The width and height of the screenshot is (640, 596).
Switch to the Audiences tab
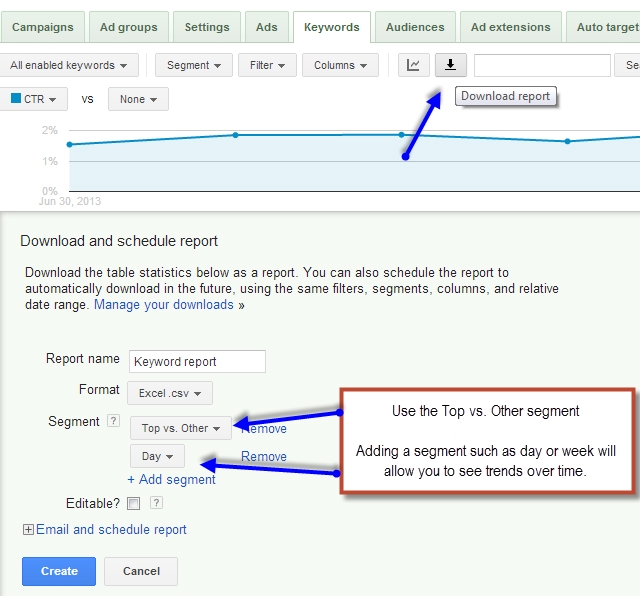coord(415,27)
